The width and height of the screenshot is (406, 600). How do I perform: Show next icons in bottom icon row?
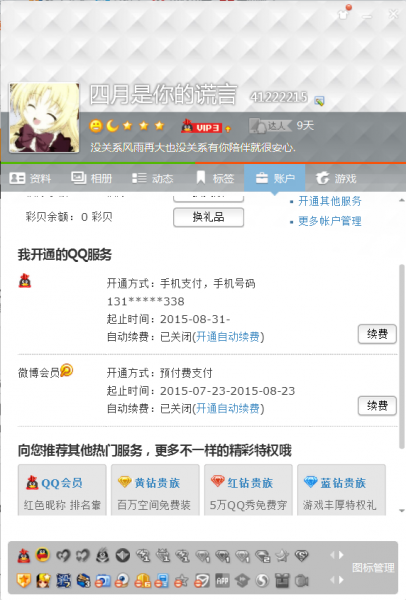pos(341,580)
